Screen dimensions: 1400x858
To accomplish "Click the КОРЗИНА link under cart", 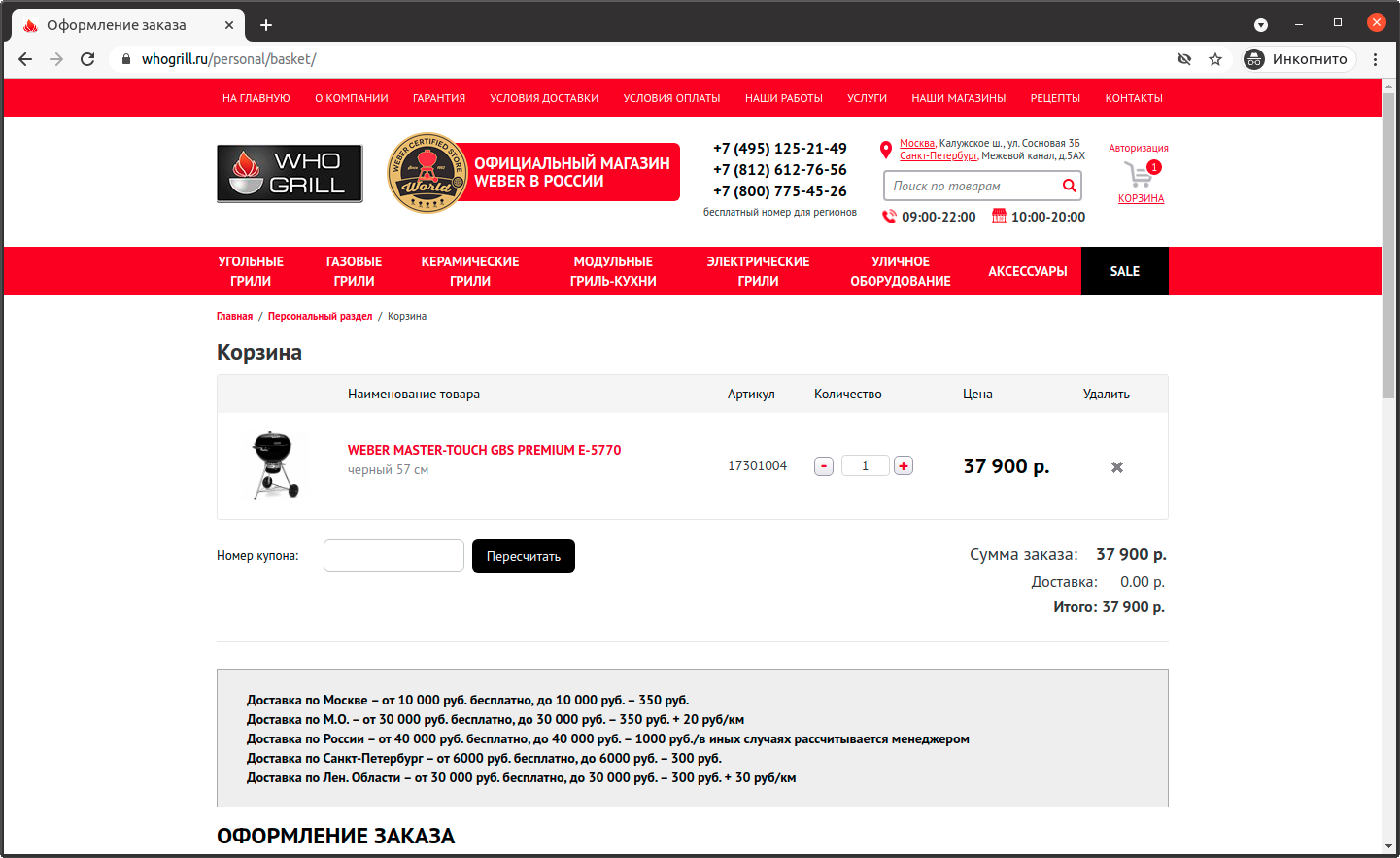I will pyautogui.click(x=1141, y=198).
